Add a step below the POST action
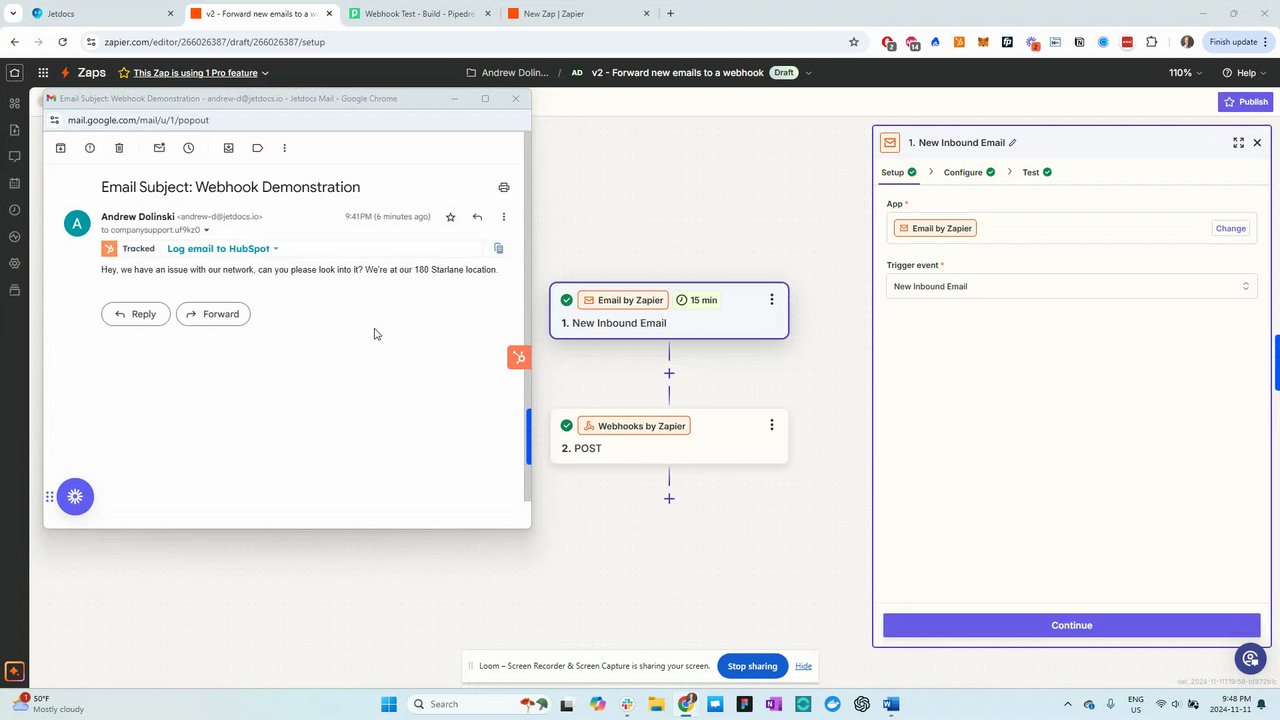 click(x=669, y=498)
